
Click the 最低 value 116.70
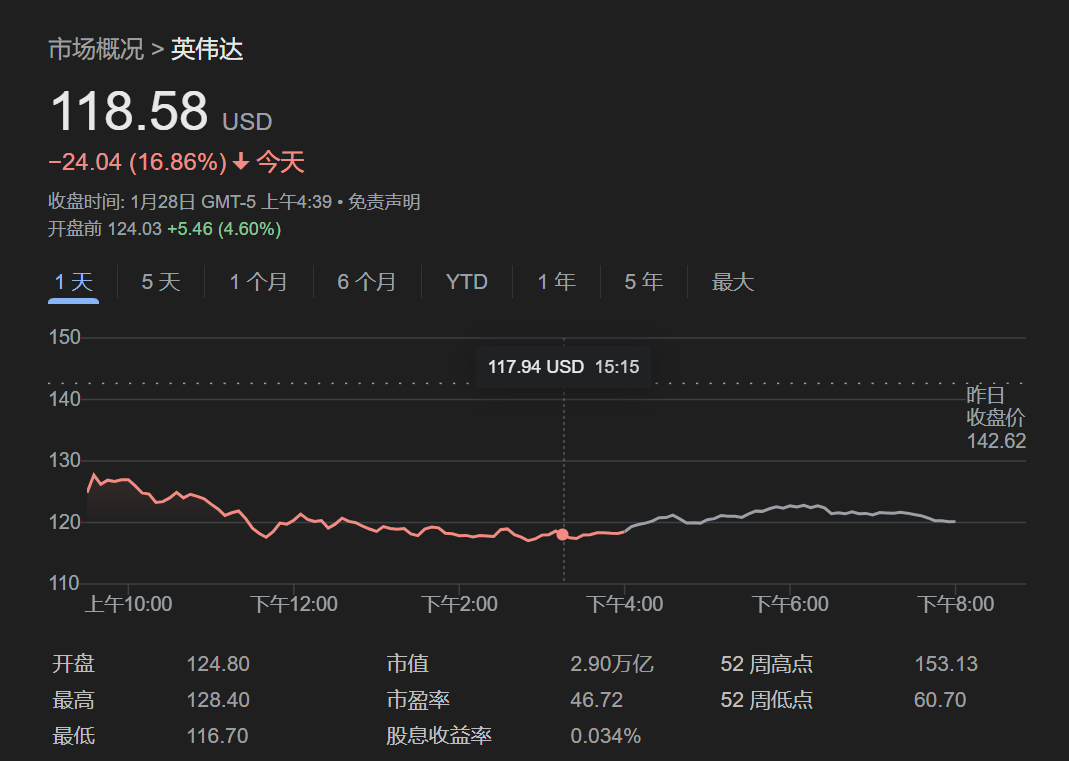[217, 736]
